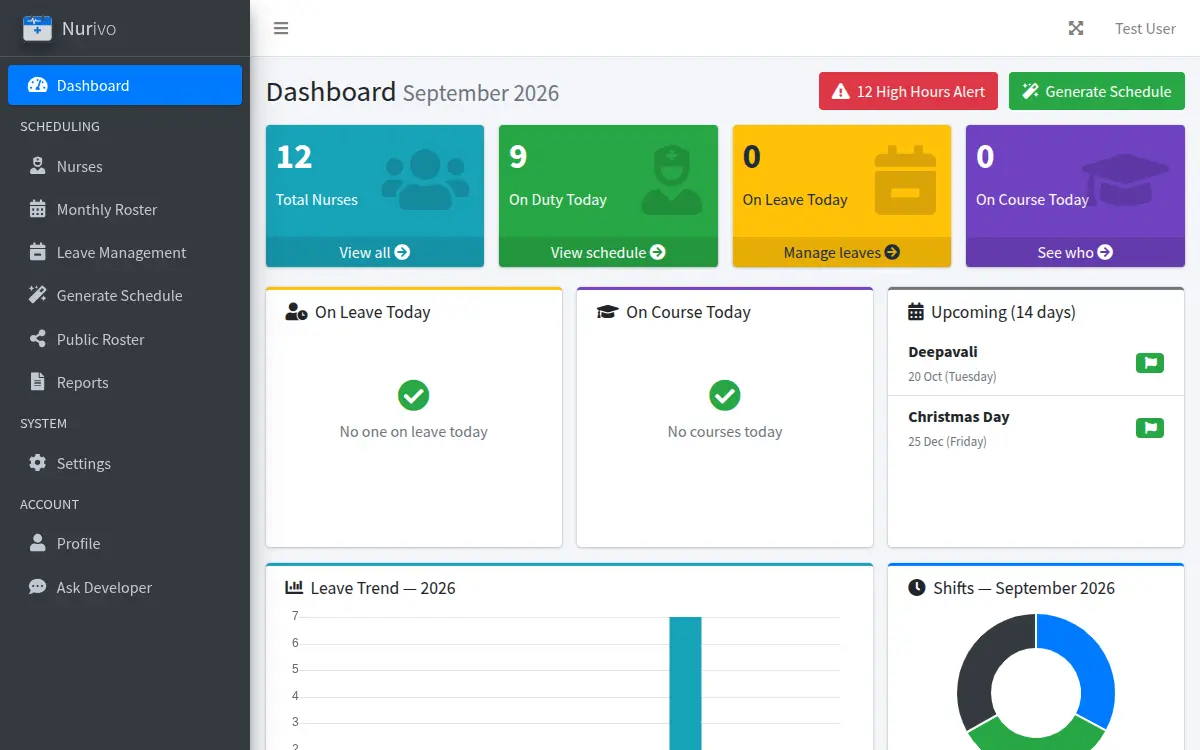Click the graduation cap in On Course Today header
This screenshot has width=1200, height=750.
(607, 312)
